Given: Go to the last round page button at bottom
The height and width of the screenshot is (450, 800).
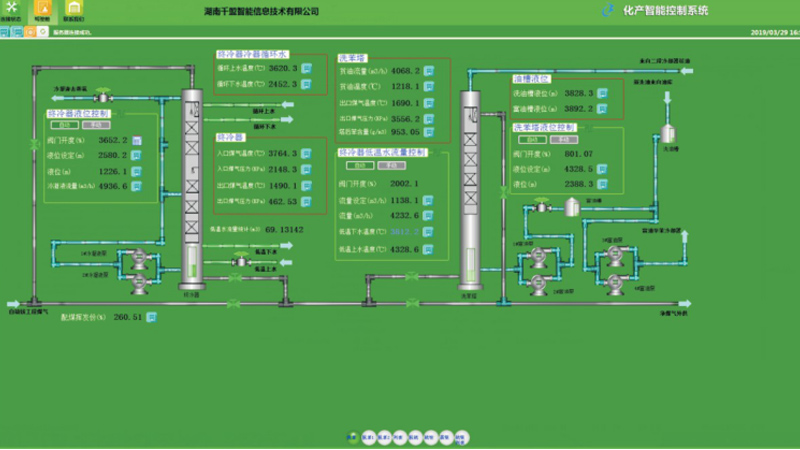Looking at the screenshot, I should (x=461, y=437).
